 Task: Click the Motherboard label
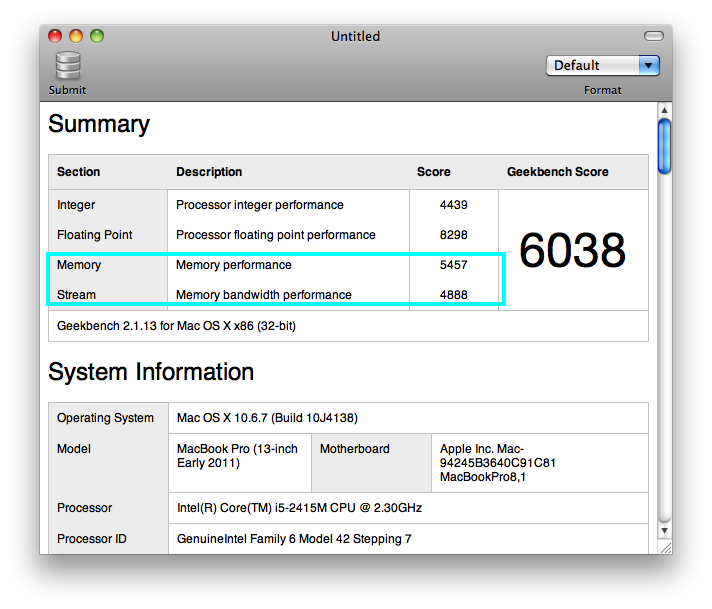(x=355, y=449)
